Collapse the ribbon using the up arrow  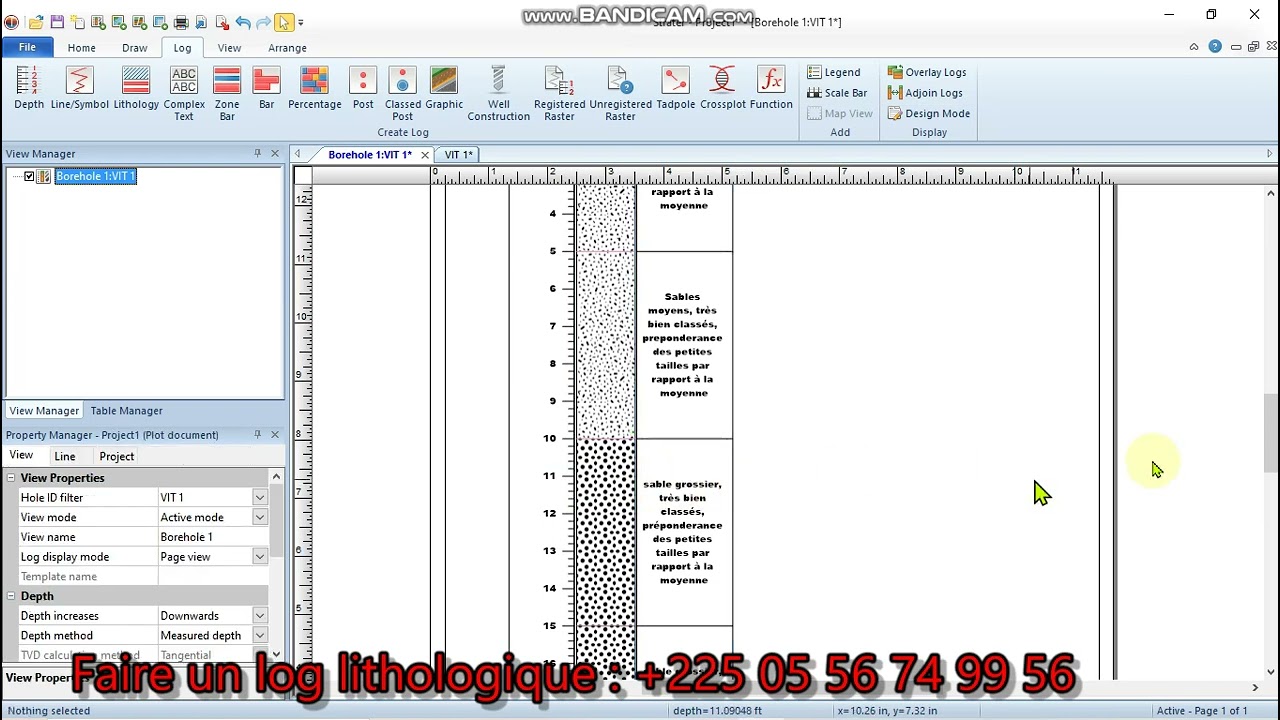pyautogui.click(x=1194, y=46)
